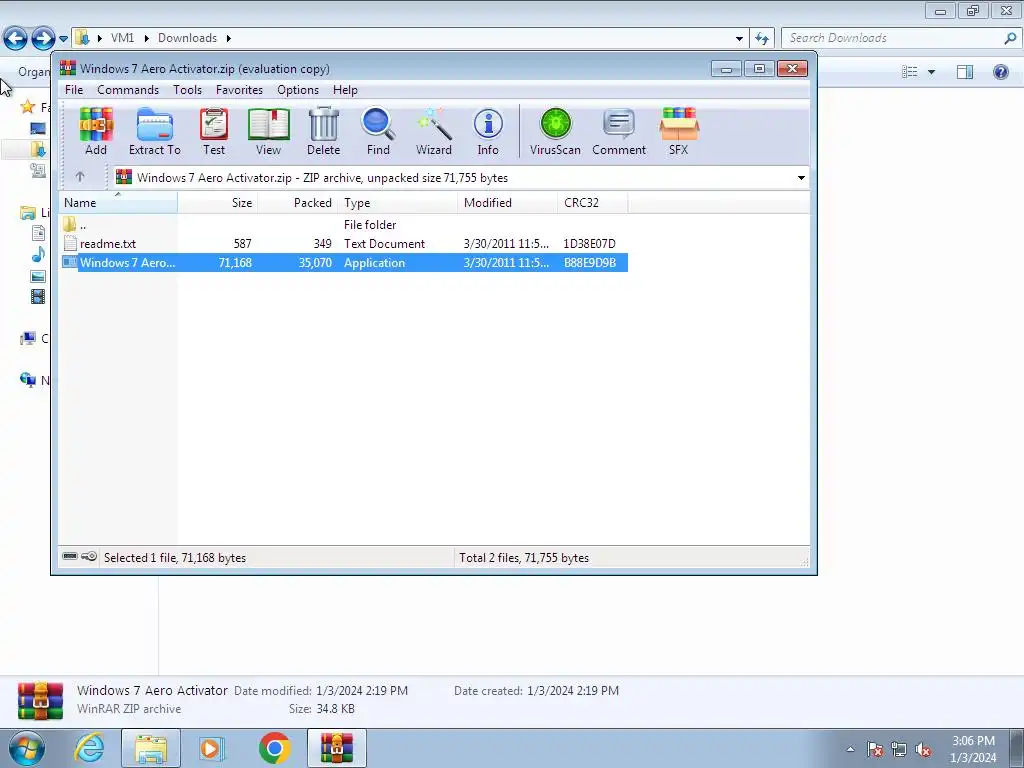Click Explorer Forward navigation button

[x=42, y=38]
